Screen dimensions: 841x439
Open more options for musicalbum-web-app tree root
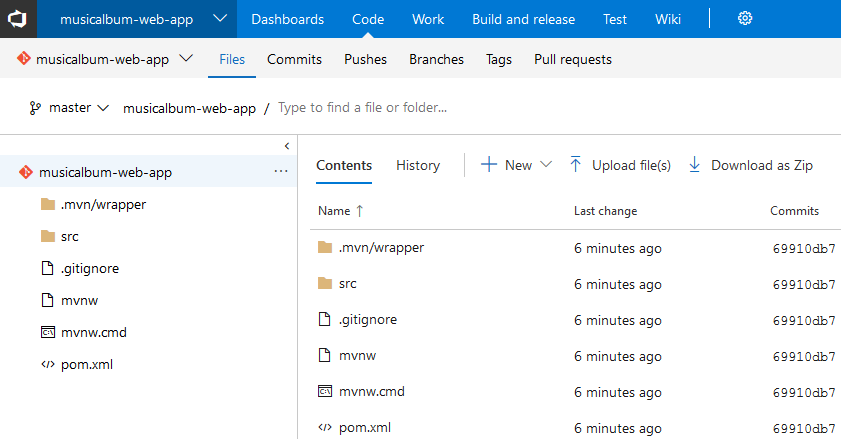click(x=280, y=172)
